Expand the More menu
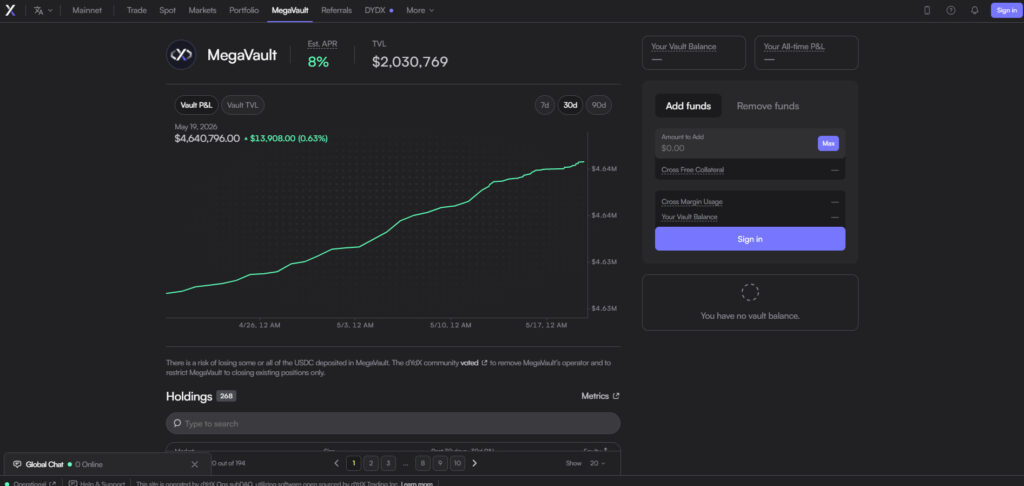The image size is (1024, 486). 420,10
